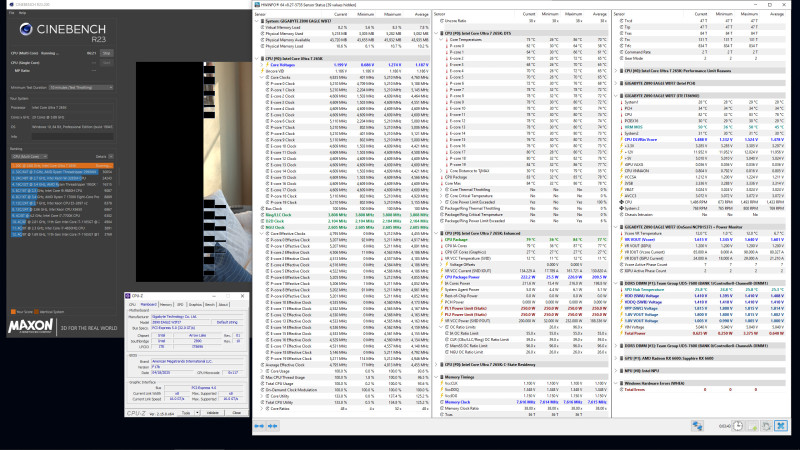Select the CPU Package Power sensor row
The height and width of the screenshot is (450, 800).
click(523, 277)
